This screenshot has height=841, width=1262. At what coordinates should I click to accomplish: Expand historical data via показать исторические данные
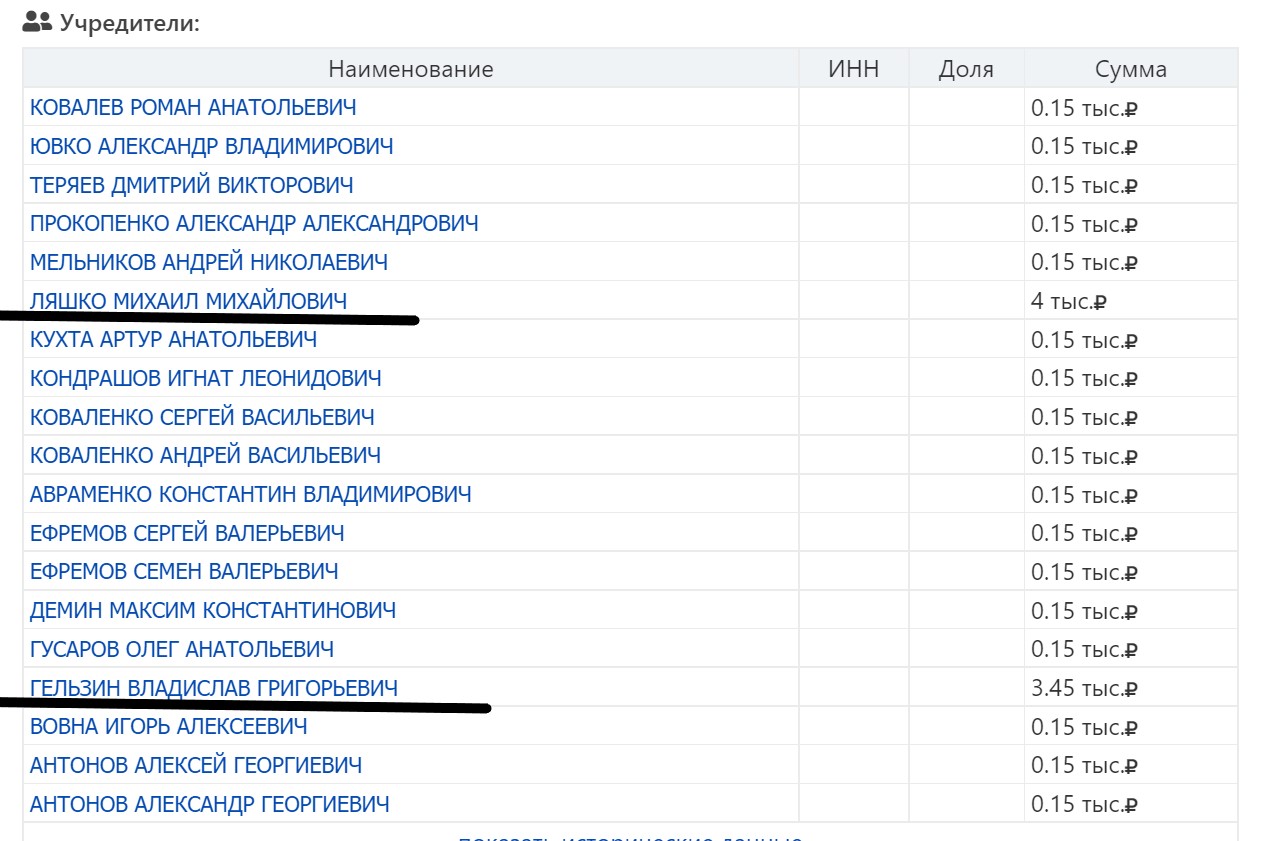pos(630,837)
